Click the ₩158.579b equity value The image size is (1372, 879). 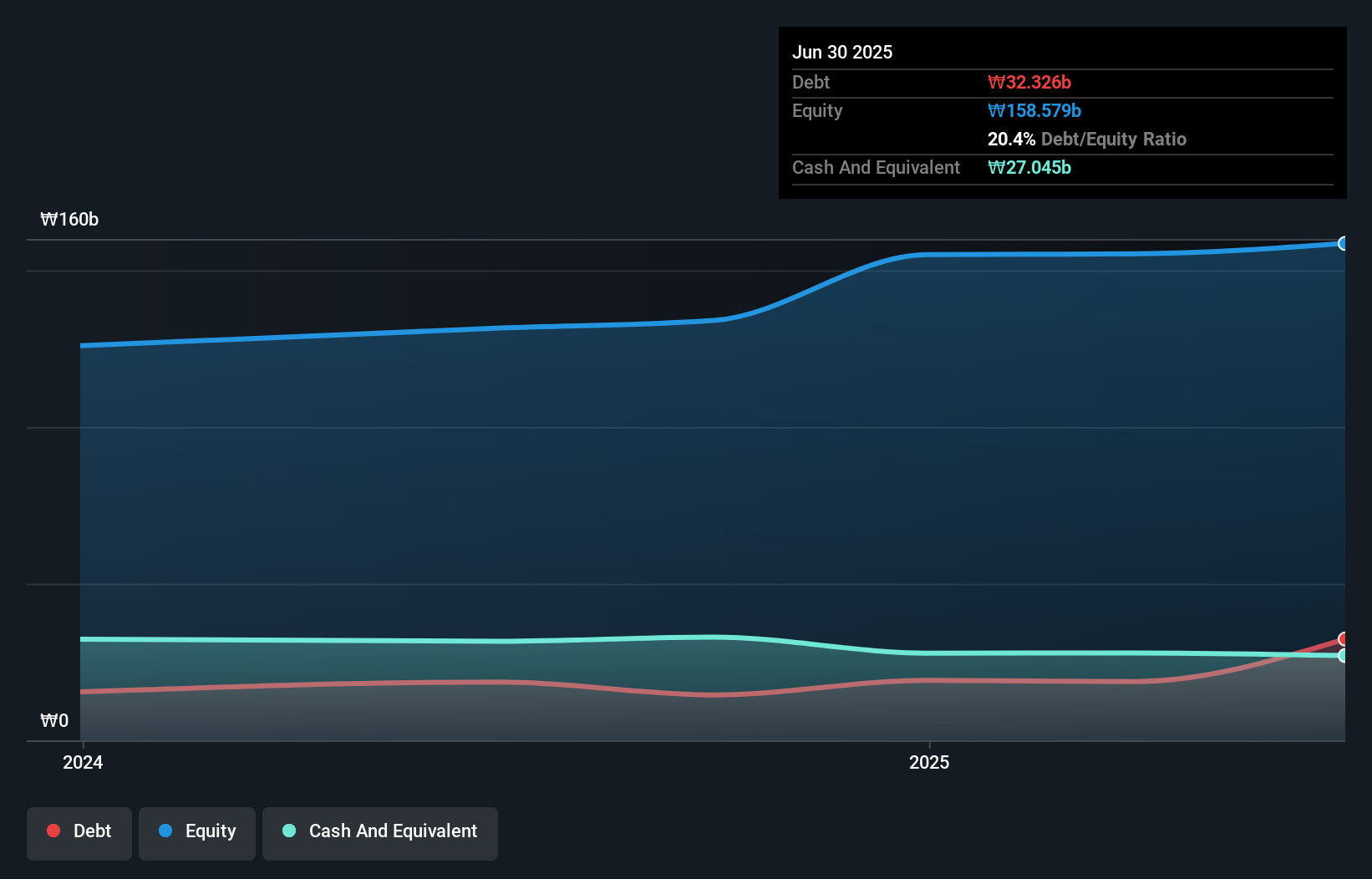click(1034, 110)
